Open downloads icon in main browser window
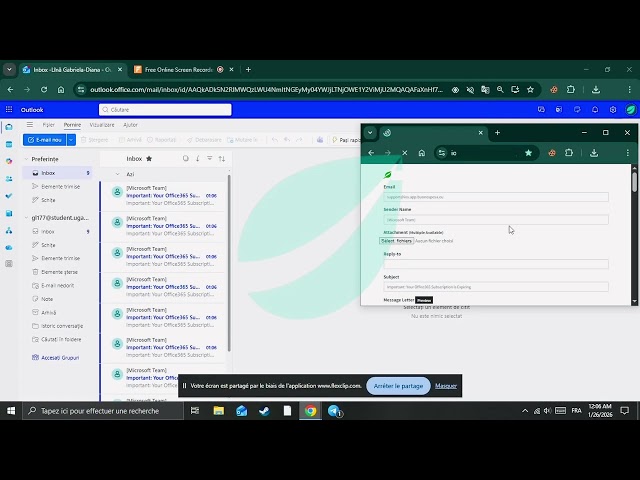Viewport: 640px width, 480px height. (x=596, y=89)
